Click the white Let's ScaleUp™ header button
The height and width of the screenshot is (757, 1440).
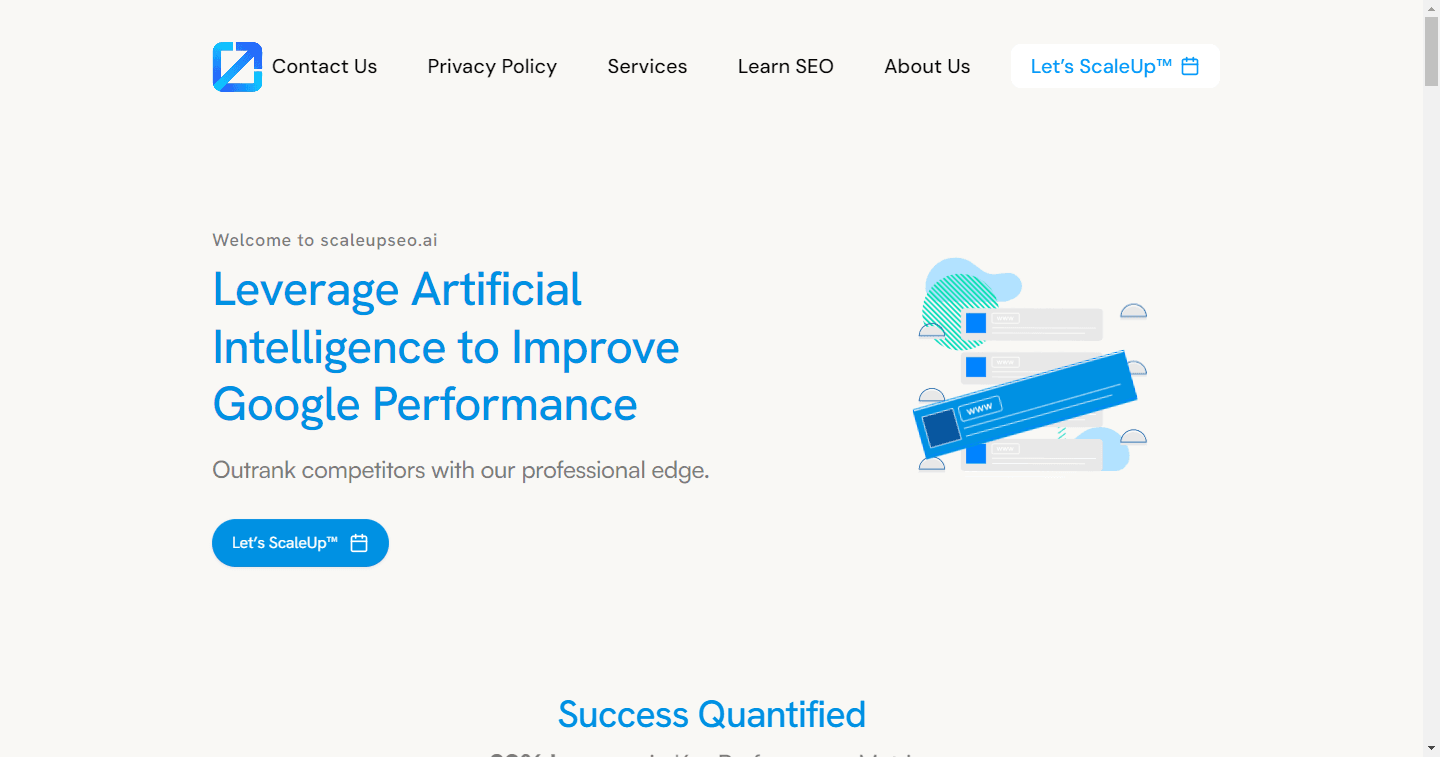(1115, 66)
